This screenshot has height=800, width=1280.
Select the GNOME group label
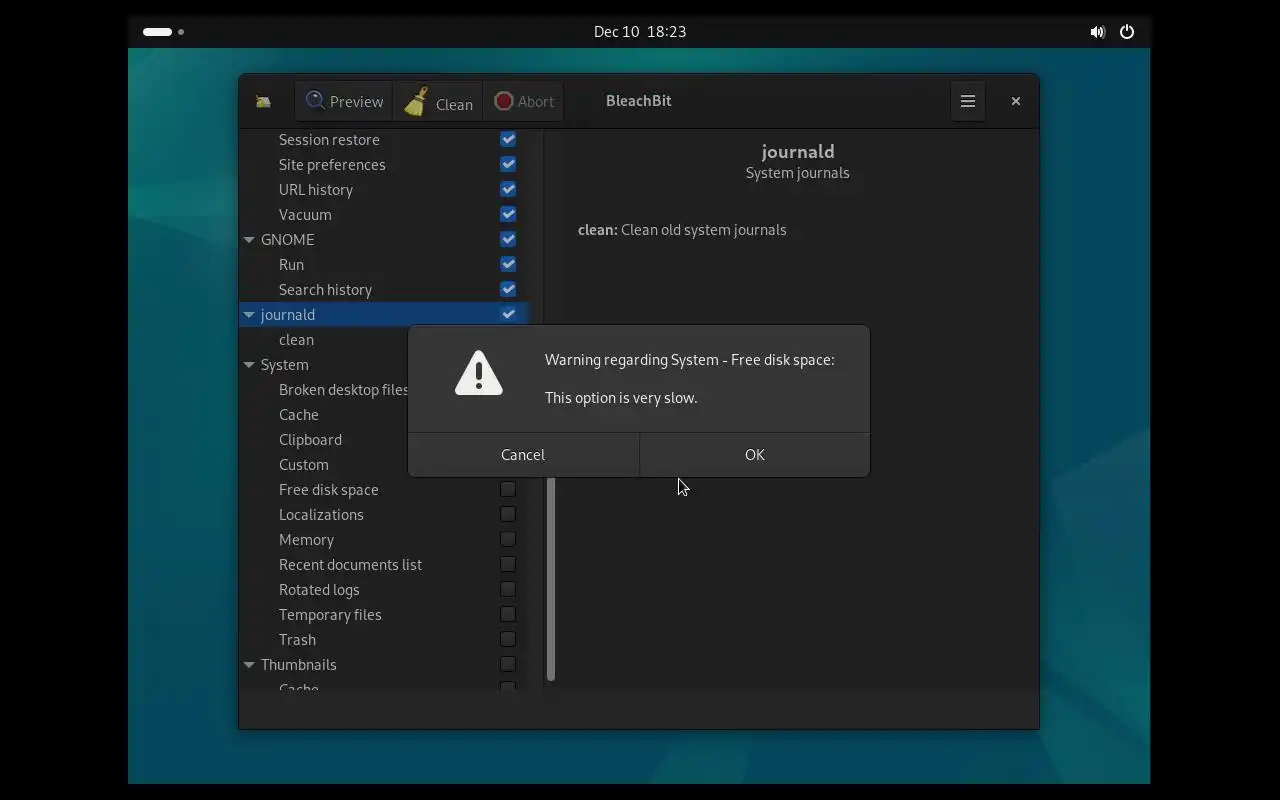[288, 239]
